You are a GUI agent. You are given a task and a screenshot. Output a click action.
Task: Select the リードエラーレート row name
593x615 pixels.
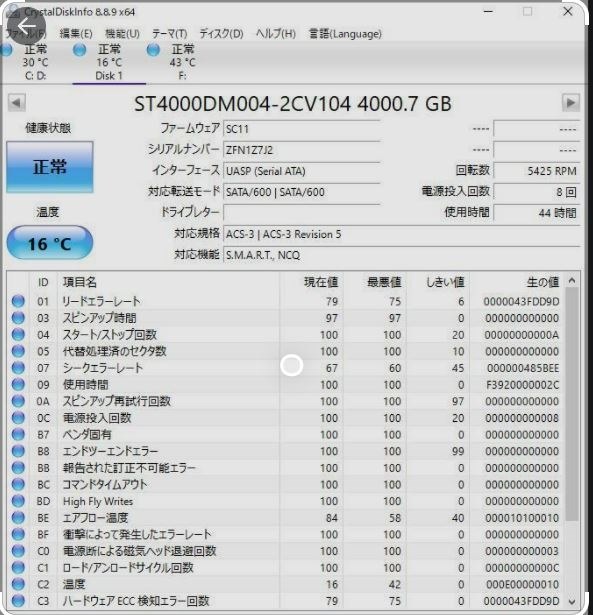click(102, 301)
